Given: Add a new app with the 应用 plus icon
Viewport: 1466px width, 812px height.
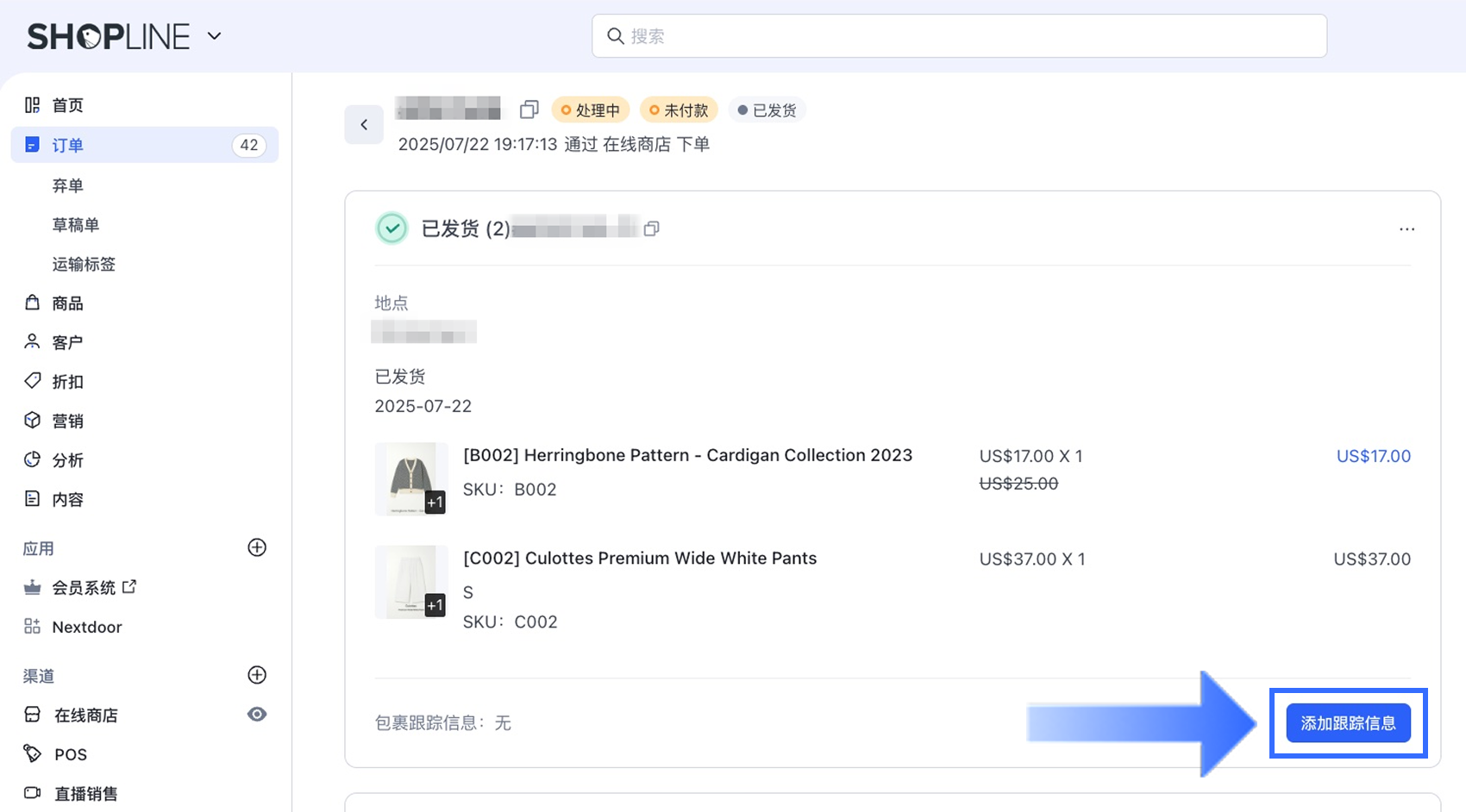Looking at the screenshot, I should click(257, 548).
